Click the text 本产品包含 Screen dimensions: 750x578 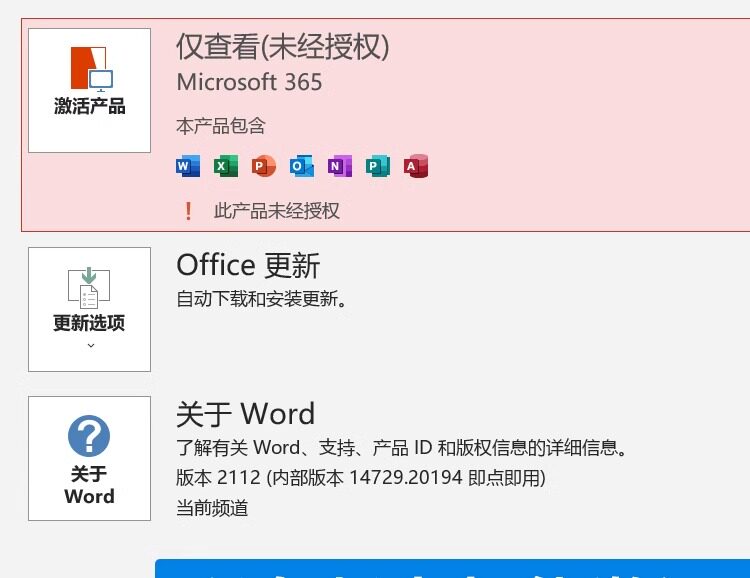click(221, 126)
